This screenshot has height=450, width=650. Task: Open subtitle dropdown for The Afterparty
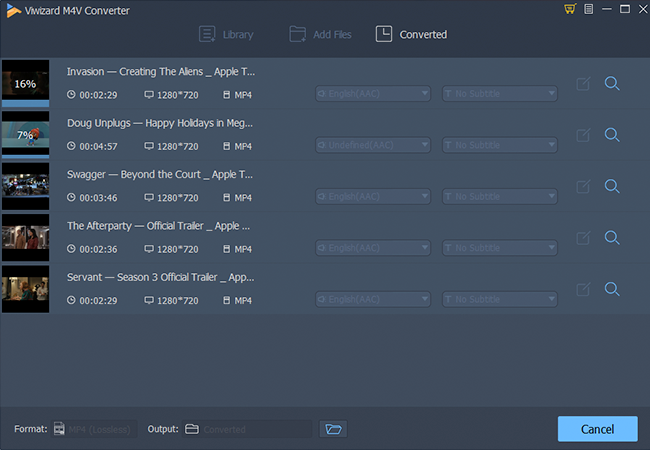click(x=549, y=248)
